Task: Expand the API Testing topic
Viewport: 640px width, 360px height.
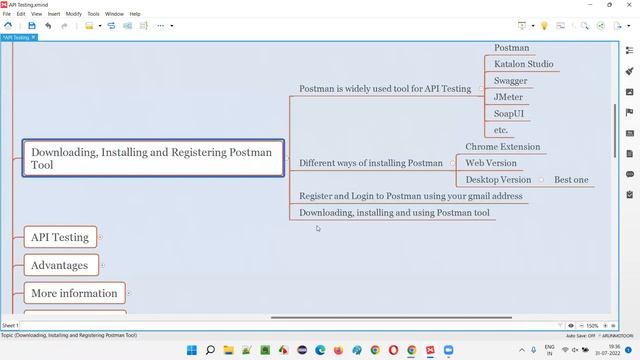Action: tap(100, 237)
